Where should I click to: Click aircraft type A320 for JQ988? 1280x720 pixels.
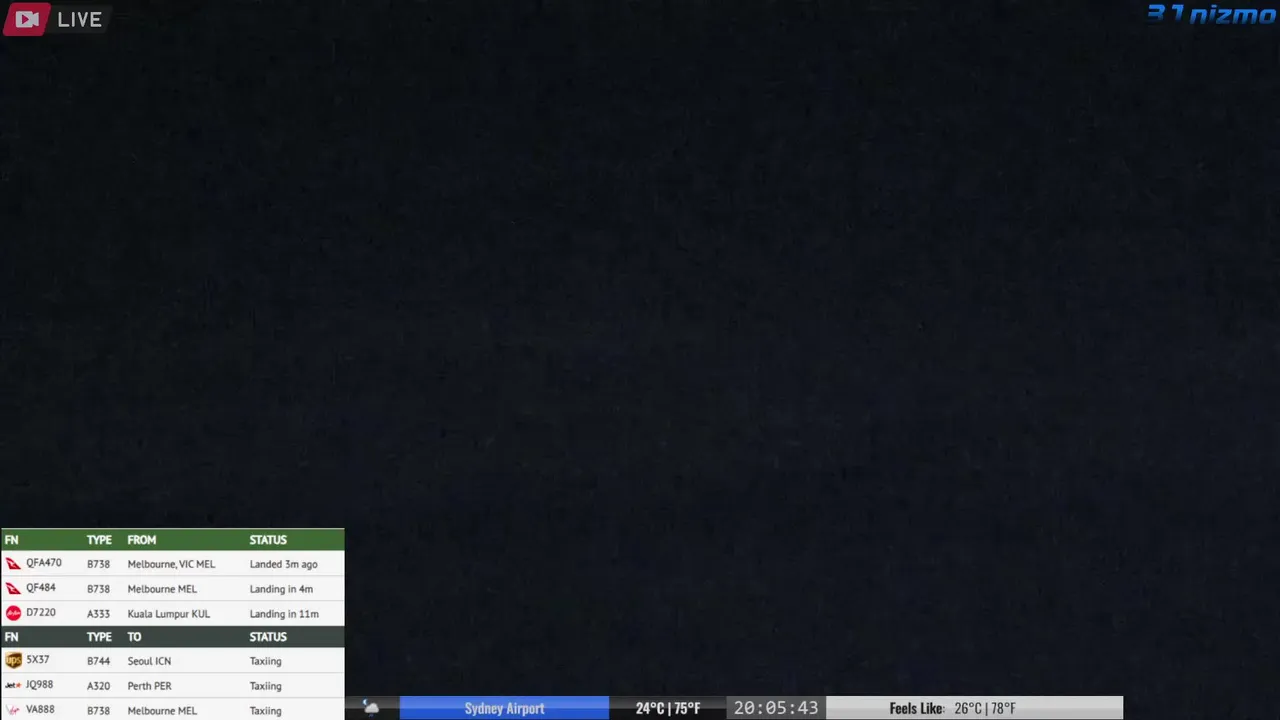(x=98, y=686)
